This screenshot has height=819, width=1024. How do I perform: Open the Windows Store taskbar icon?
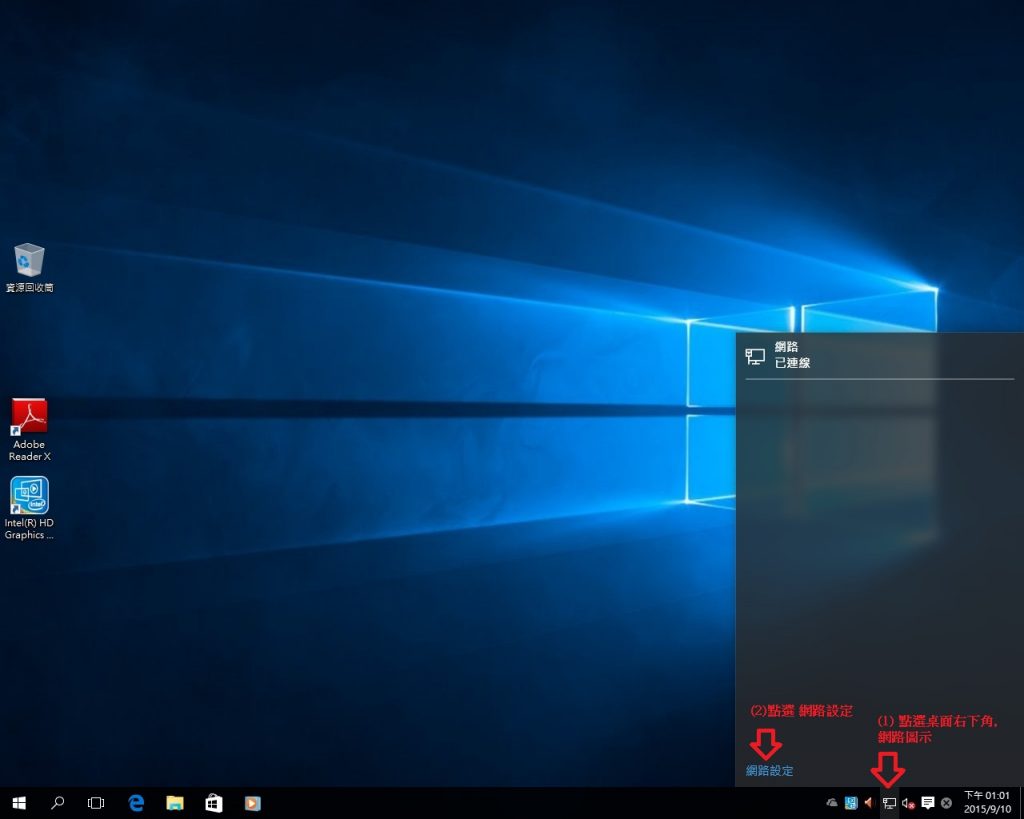(x=213, y=802)
